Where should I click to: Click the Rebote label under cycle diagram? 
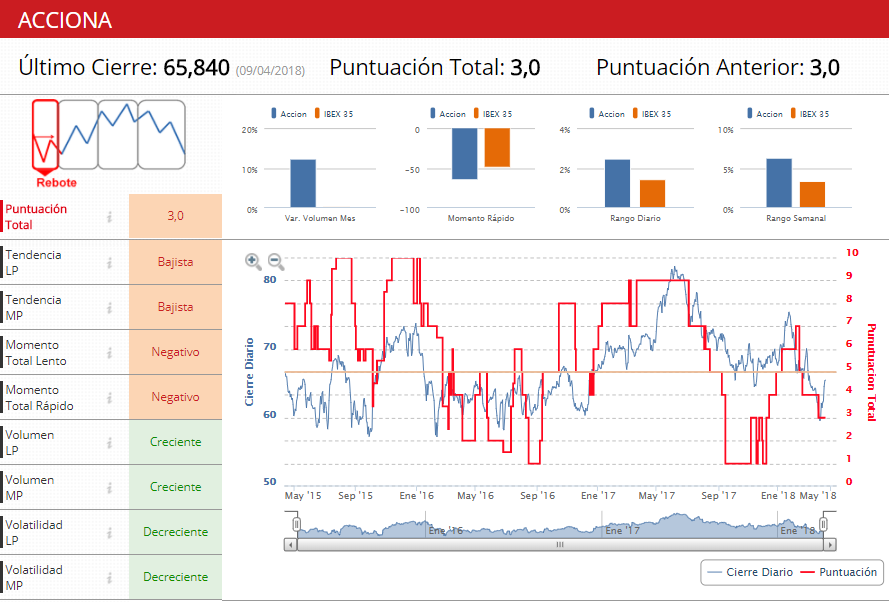(x=56, y=183)
